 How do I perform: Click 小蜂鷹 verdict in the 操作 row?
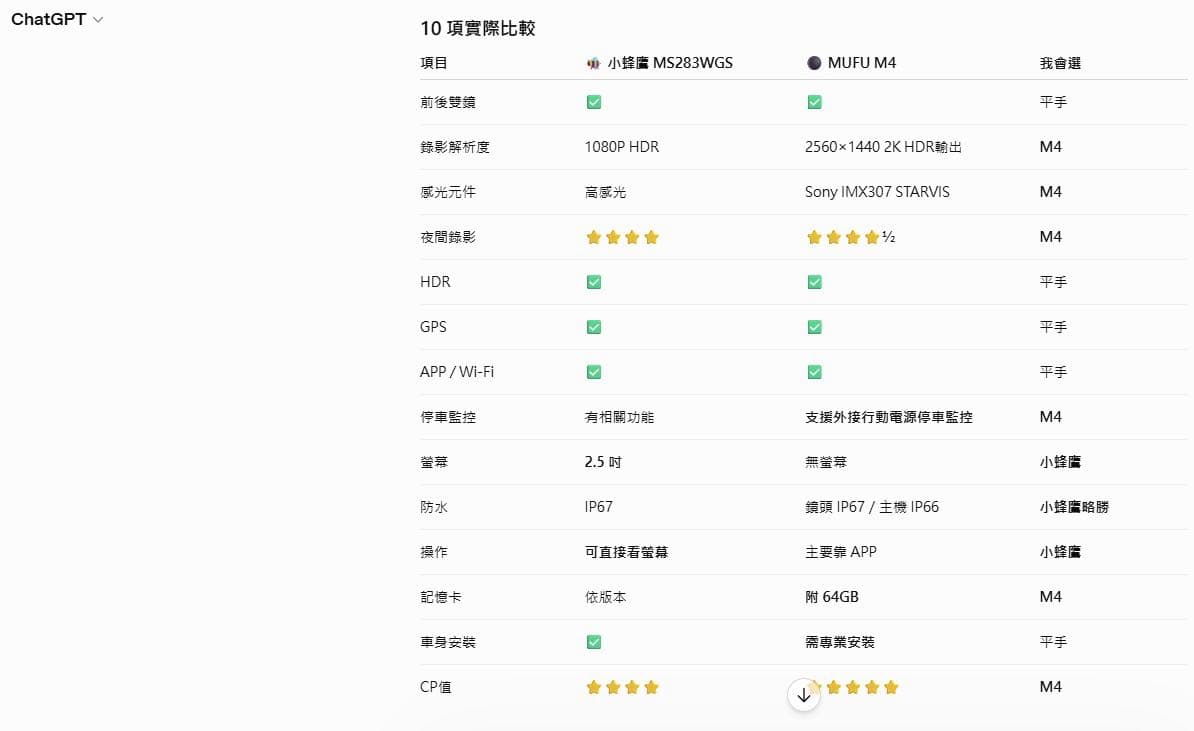tap(1060, 552)
